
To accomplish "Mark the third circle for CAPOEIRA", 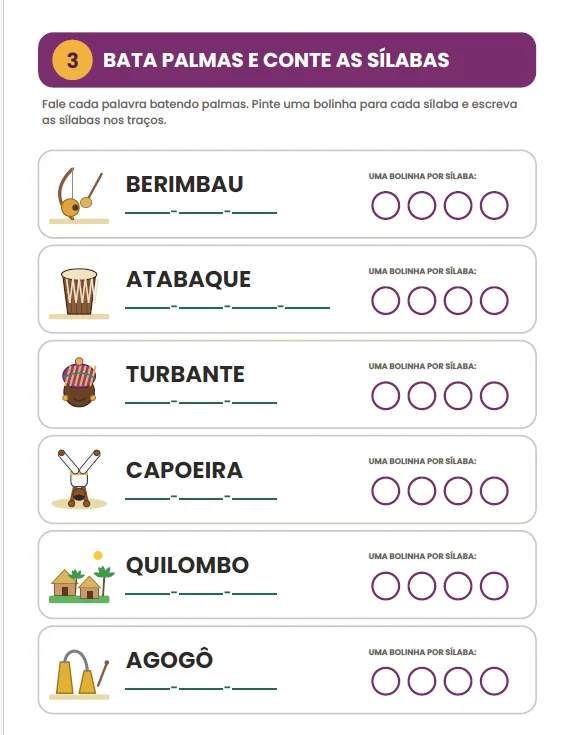I will coord(458,491).
